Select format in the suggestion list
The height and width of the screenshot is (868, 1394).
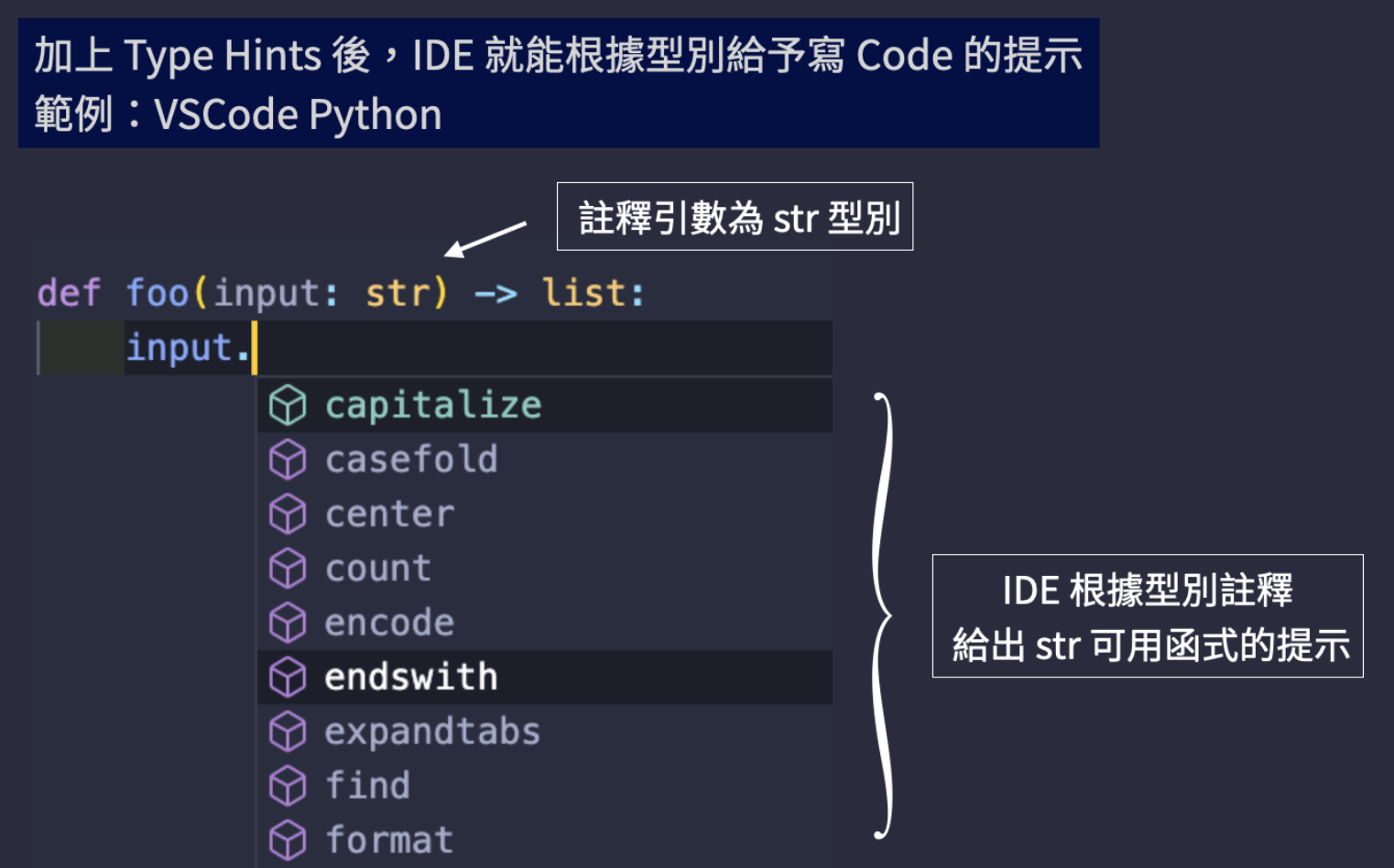coord(545,840)
